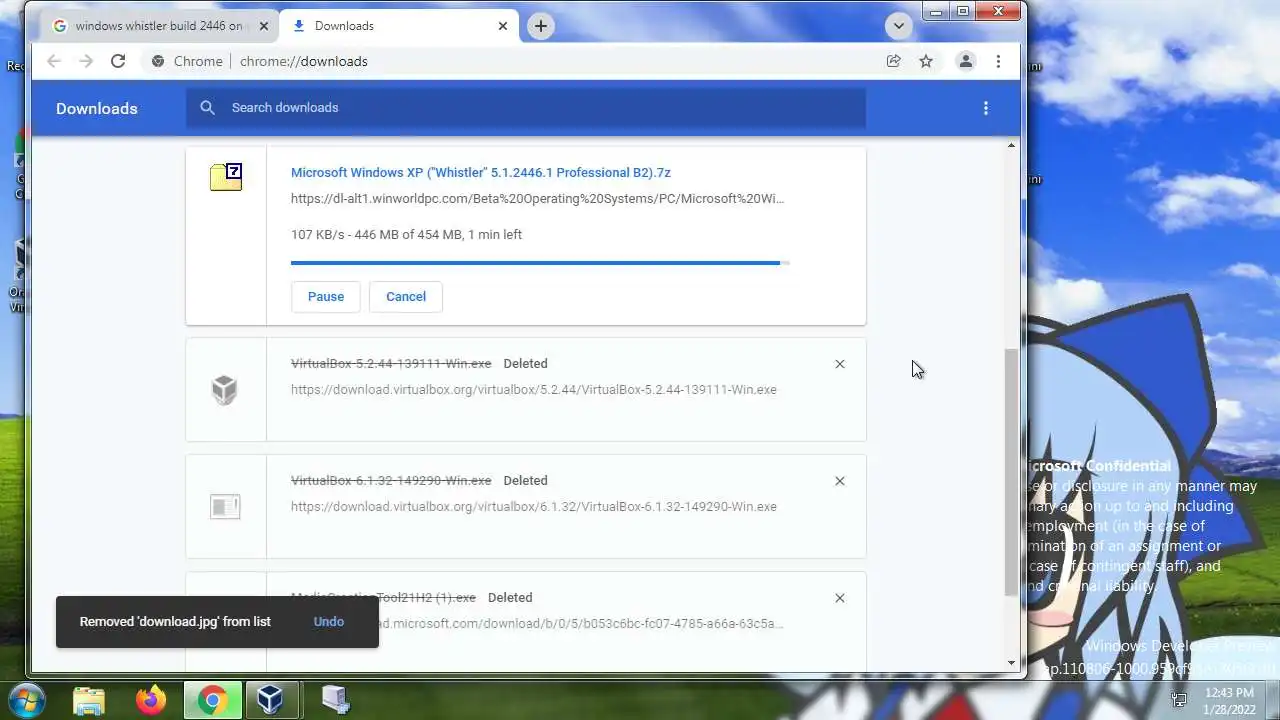
Task: Click the downloads page scrollbar thumb
Action: [1011, 472]
